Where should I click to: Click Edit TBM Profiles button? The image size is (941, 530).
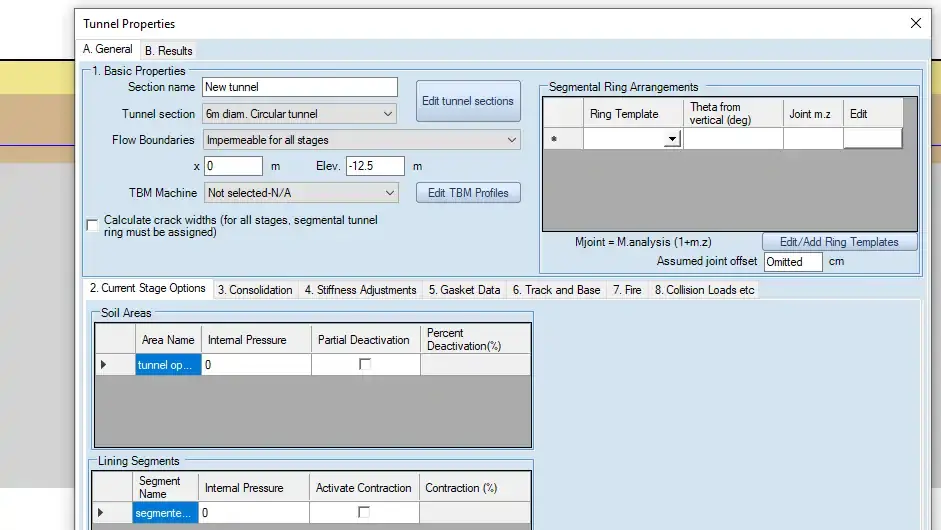point(468,193)
